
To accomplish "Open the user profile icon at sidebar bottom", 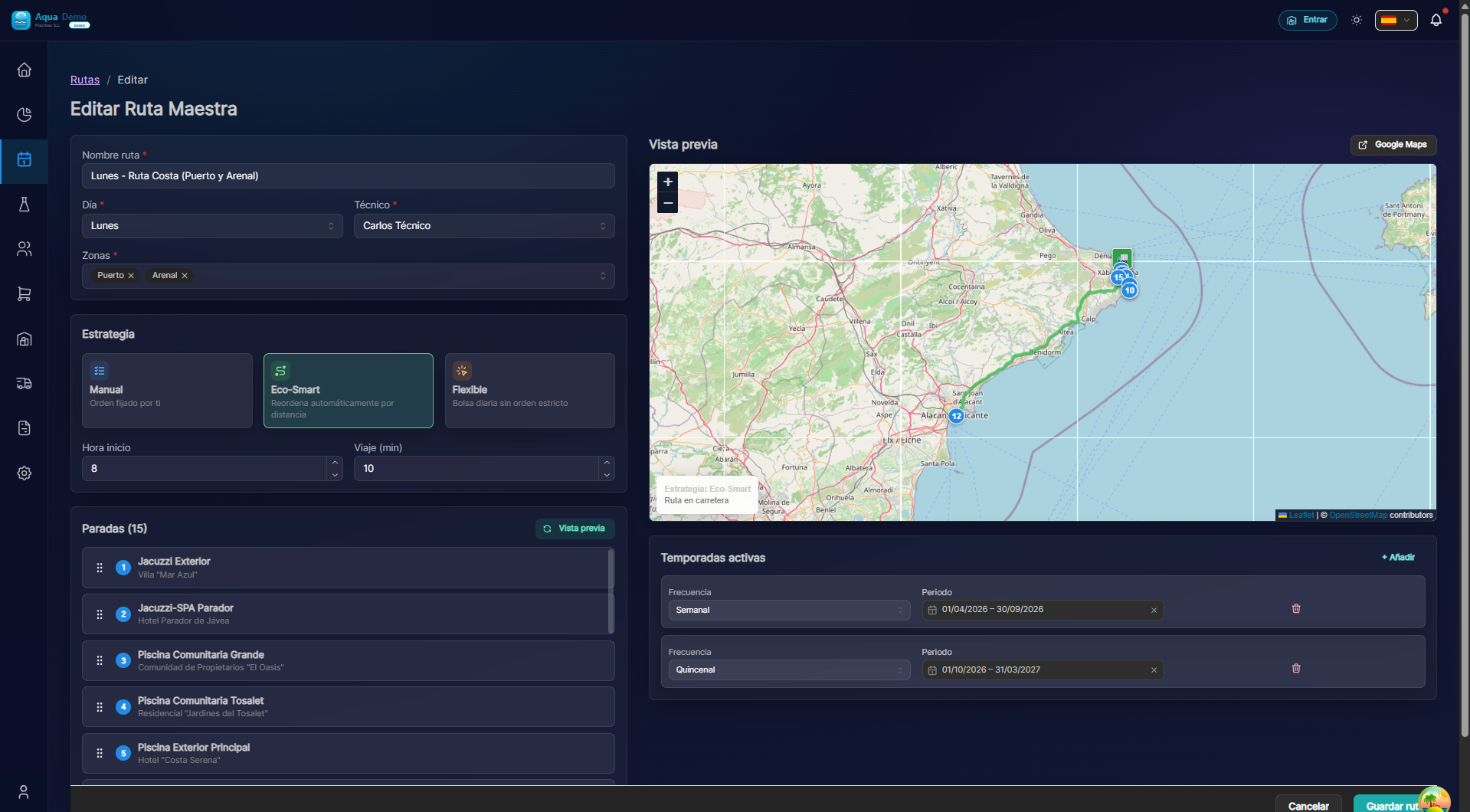I will 24,792.
